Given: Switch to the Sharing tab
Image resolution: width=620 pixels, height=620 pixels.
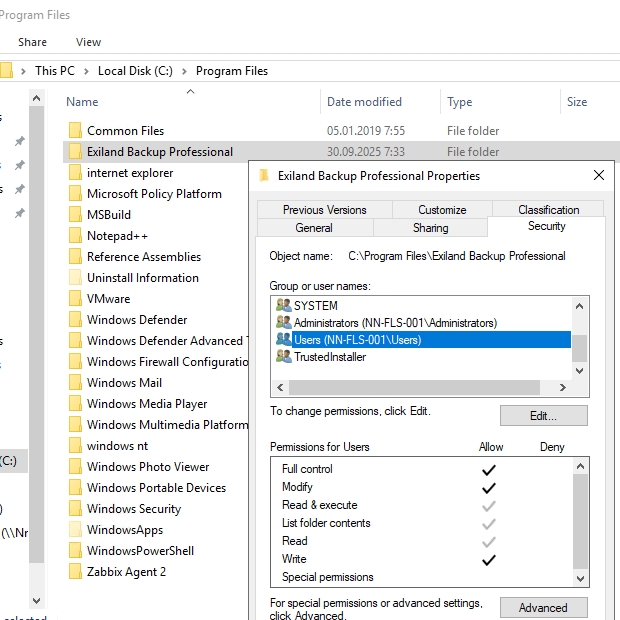Looking at the screenshot, I should click(430, 228).
